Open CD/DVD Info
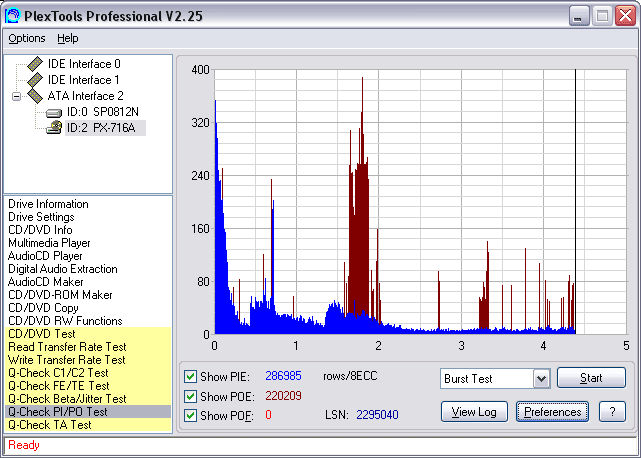This screenshot has height=458, width=641. point(40,230)
